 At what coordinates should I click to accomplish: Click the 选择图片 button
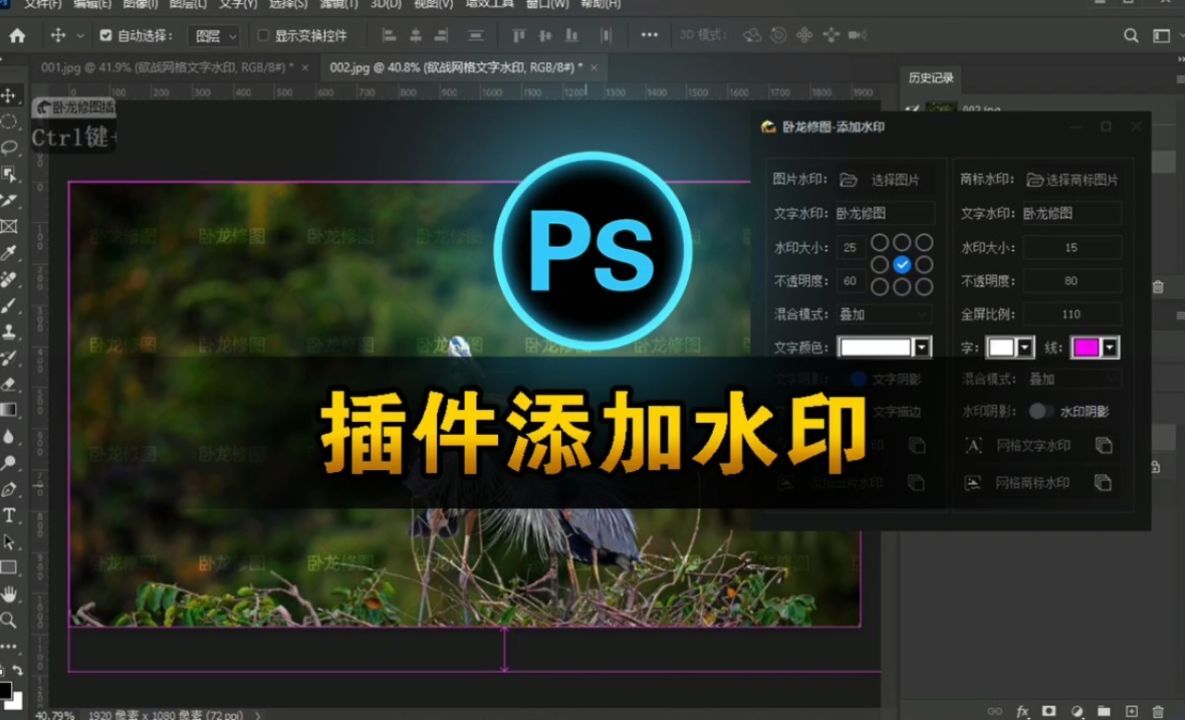pyautogui.click(x=895, y=180)
